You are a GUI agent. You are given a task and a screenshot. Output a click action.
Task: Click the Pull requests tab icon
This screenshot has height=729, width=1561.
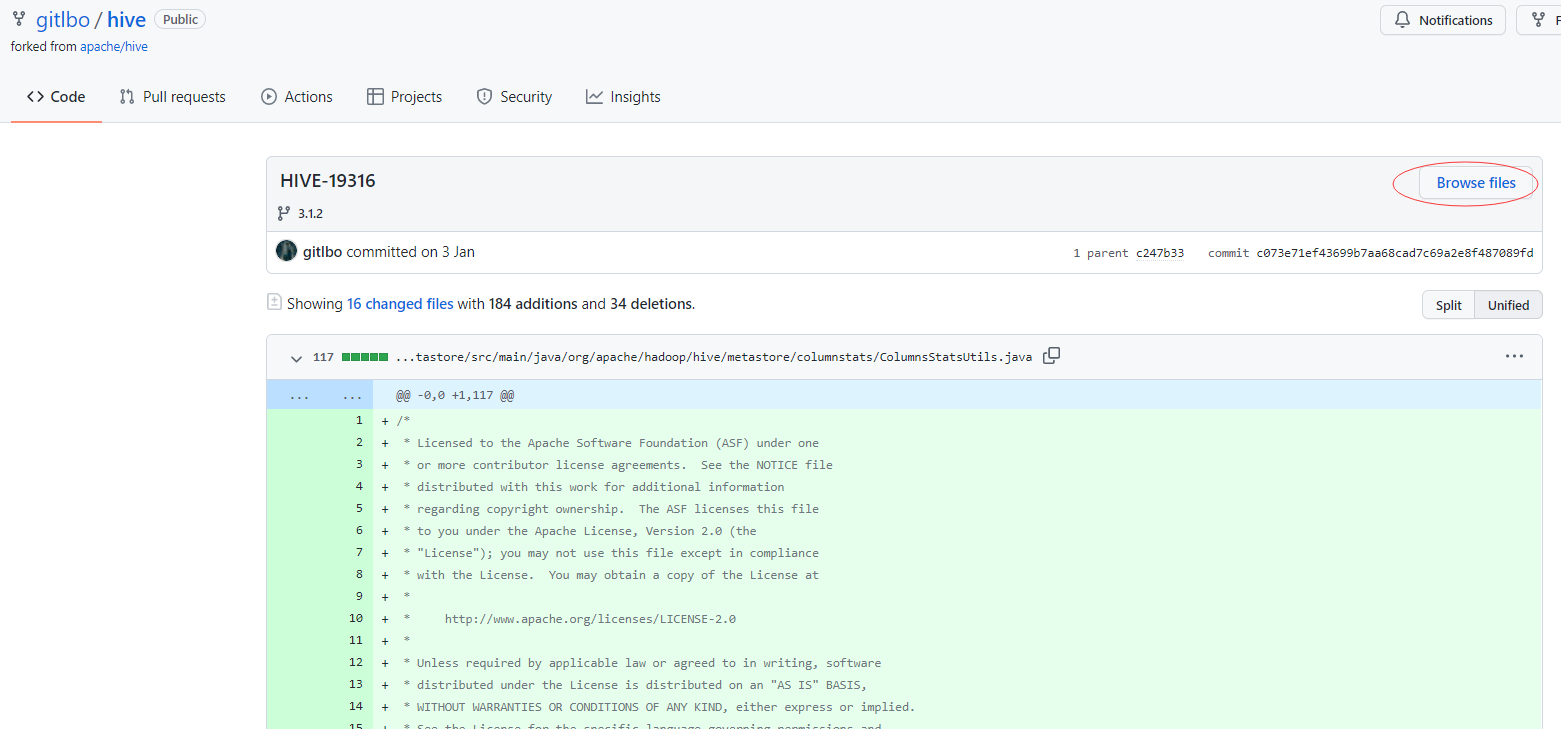tap(127, 97)
